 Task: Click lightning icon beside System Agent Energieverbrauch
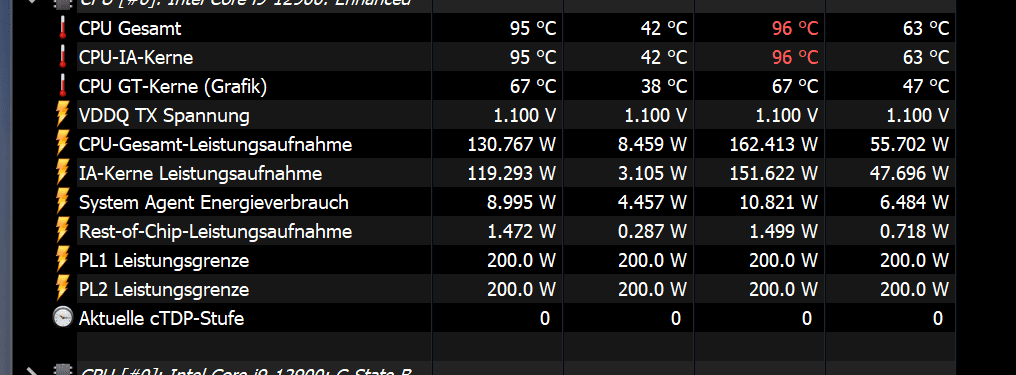point(63,202)
